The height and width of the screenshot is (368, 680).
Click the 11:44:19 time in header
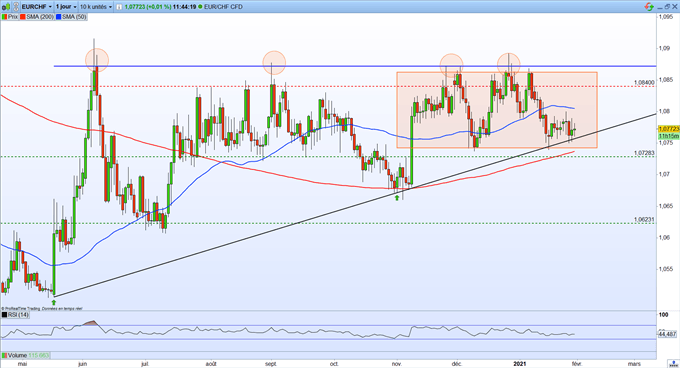184,7
